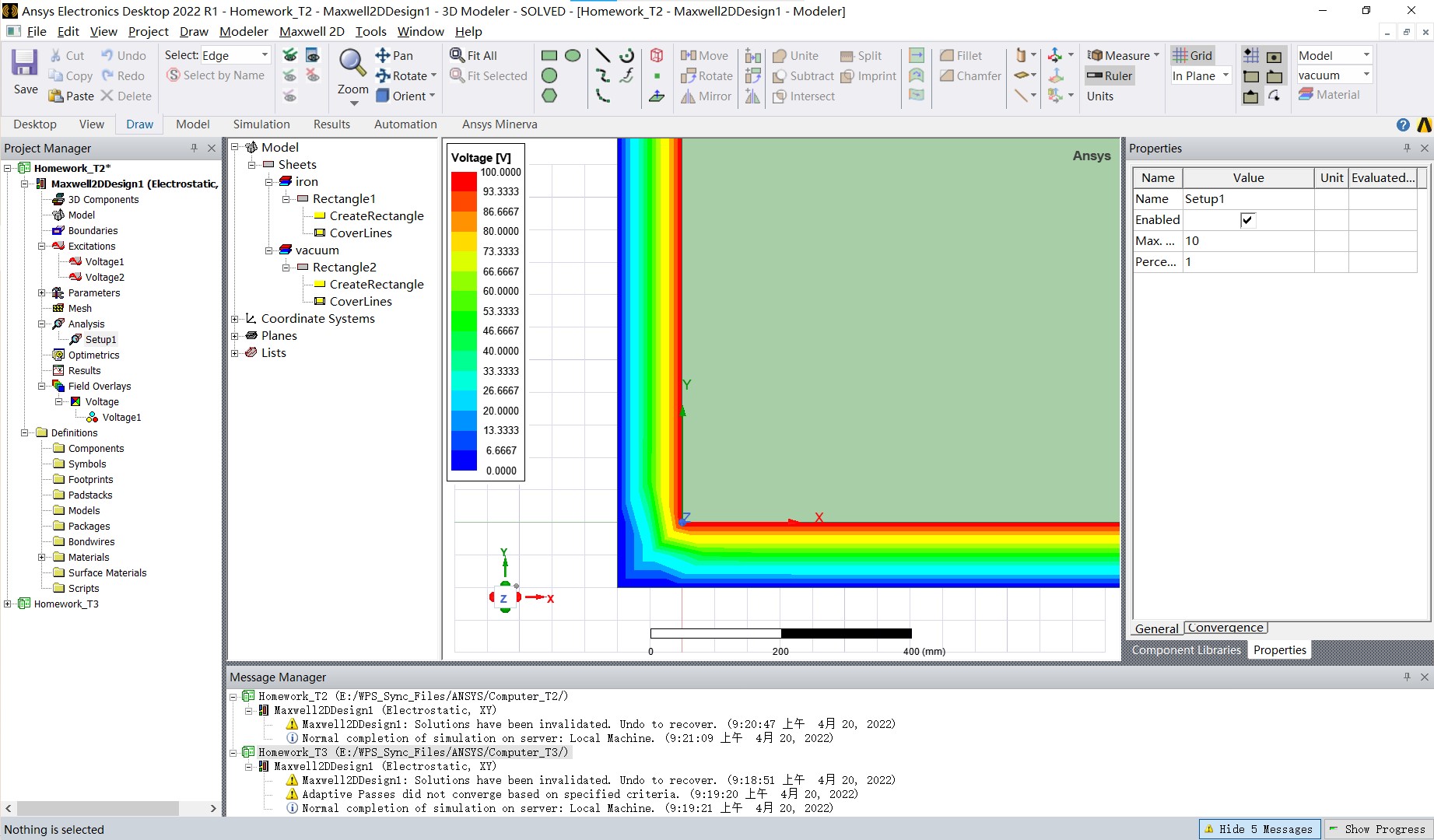This screenshot has width=1434, height=840.
Task: Click the red 100.0000 legend color
Action: tap(464, 182)
